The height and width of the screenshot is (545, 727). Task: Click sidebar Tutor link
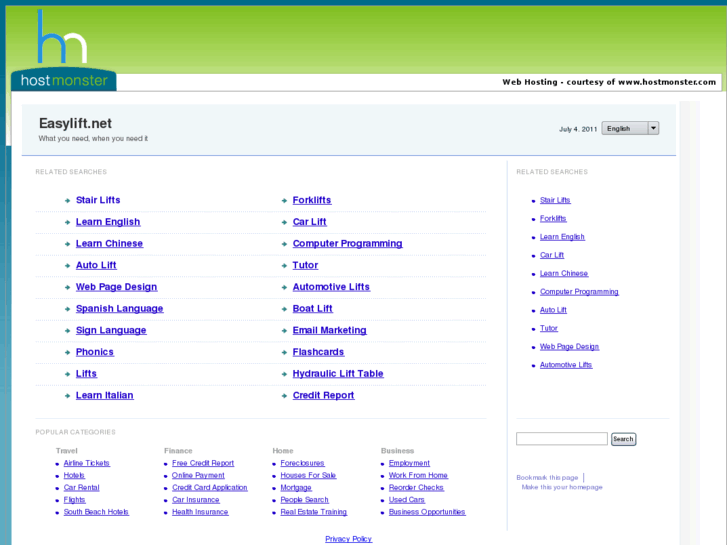549,328
